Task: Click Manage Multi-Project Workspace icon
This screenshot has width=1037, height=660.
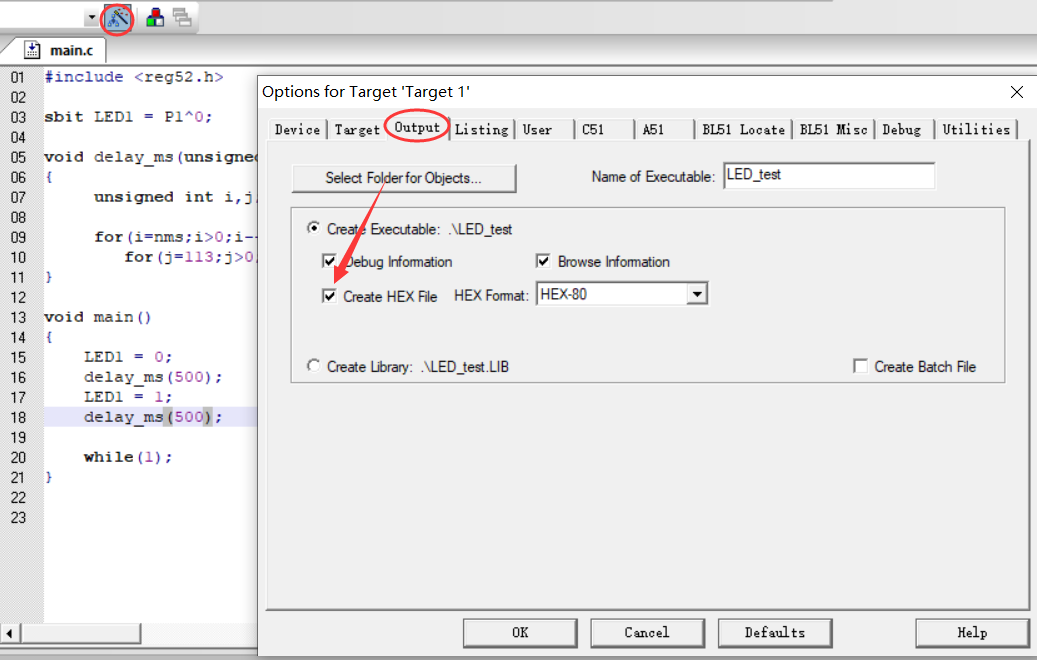Action: 182,18
